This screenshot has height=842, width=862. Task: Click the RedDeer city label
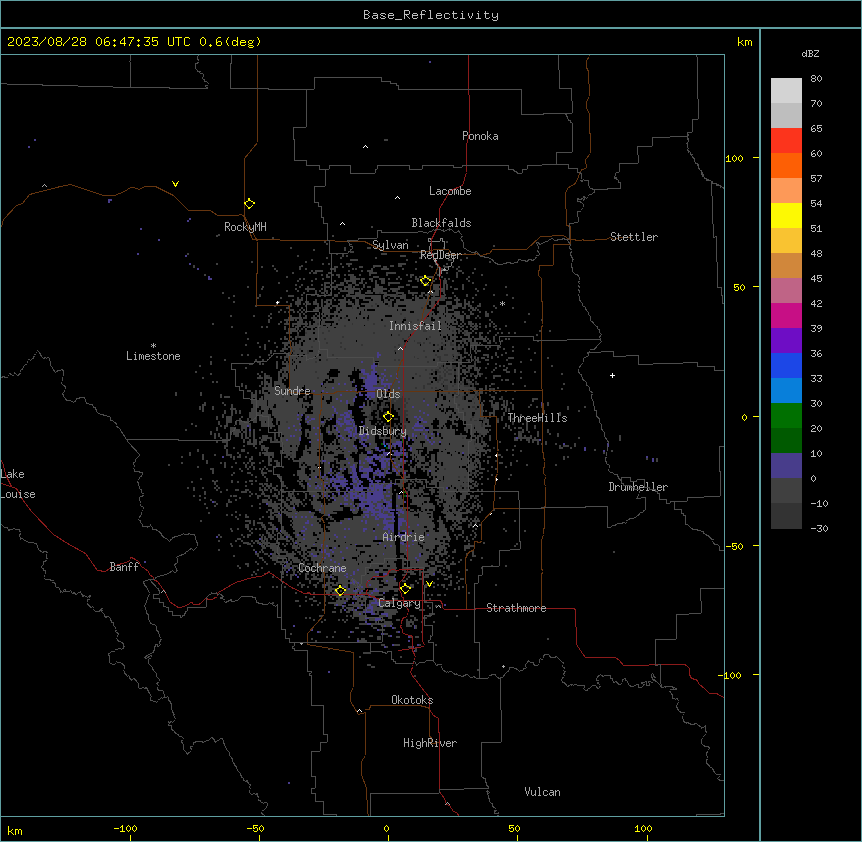pyautogui.click(x=440, y=256)
